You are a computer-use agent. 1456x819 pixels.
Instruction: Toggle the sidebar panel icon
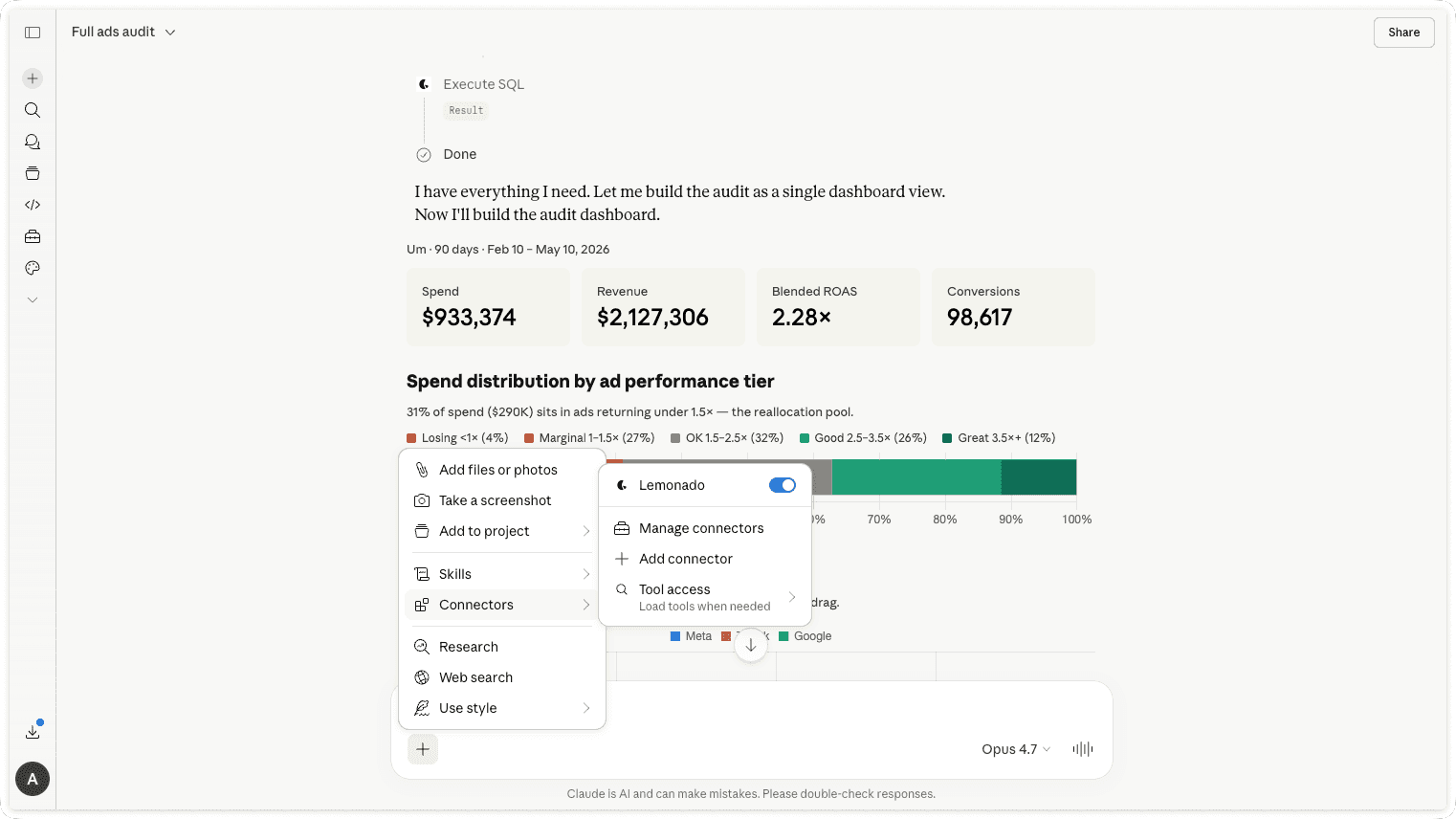(33, 33)
